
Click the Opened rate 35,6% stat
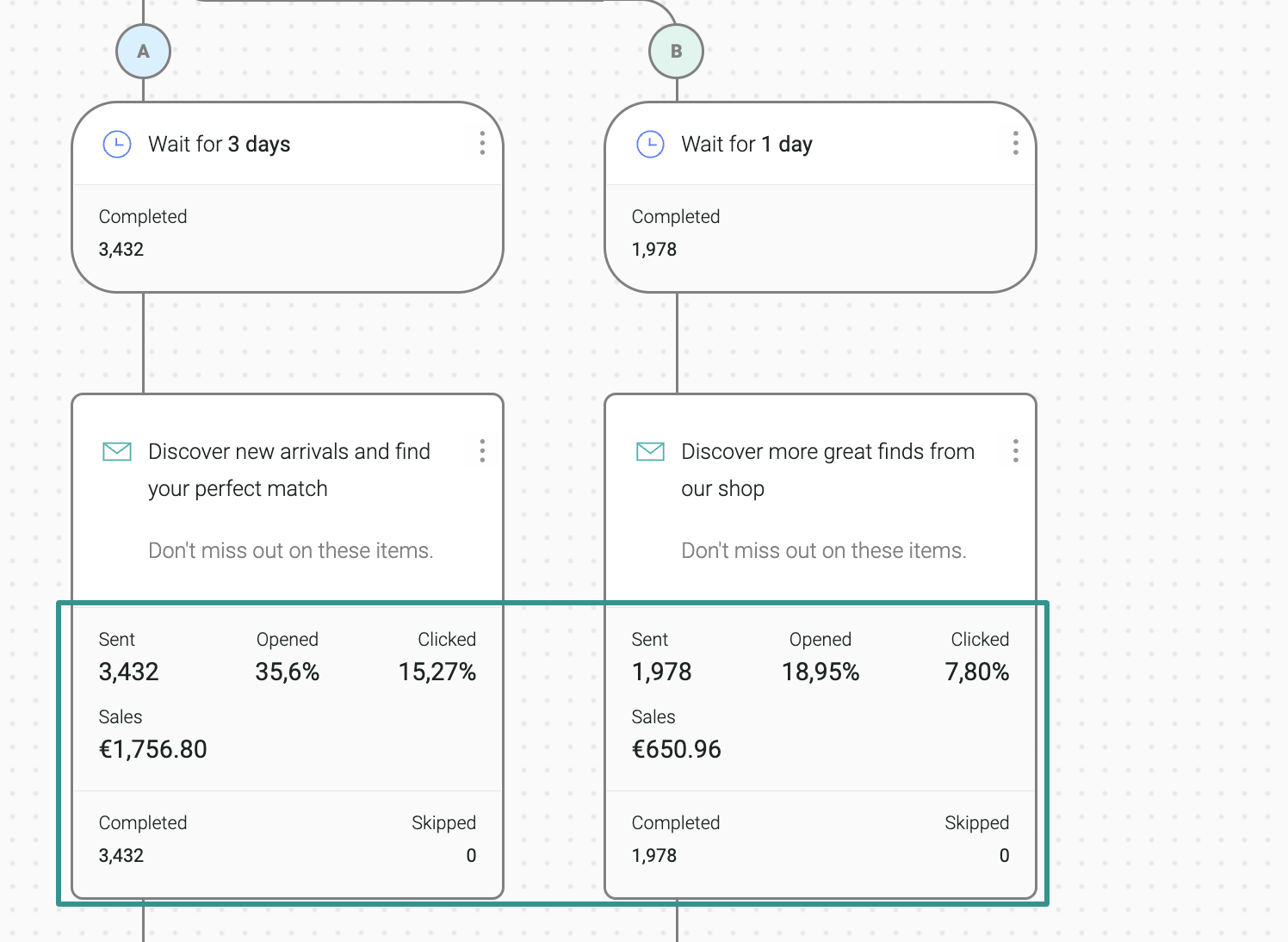(287, 672)
